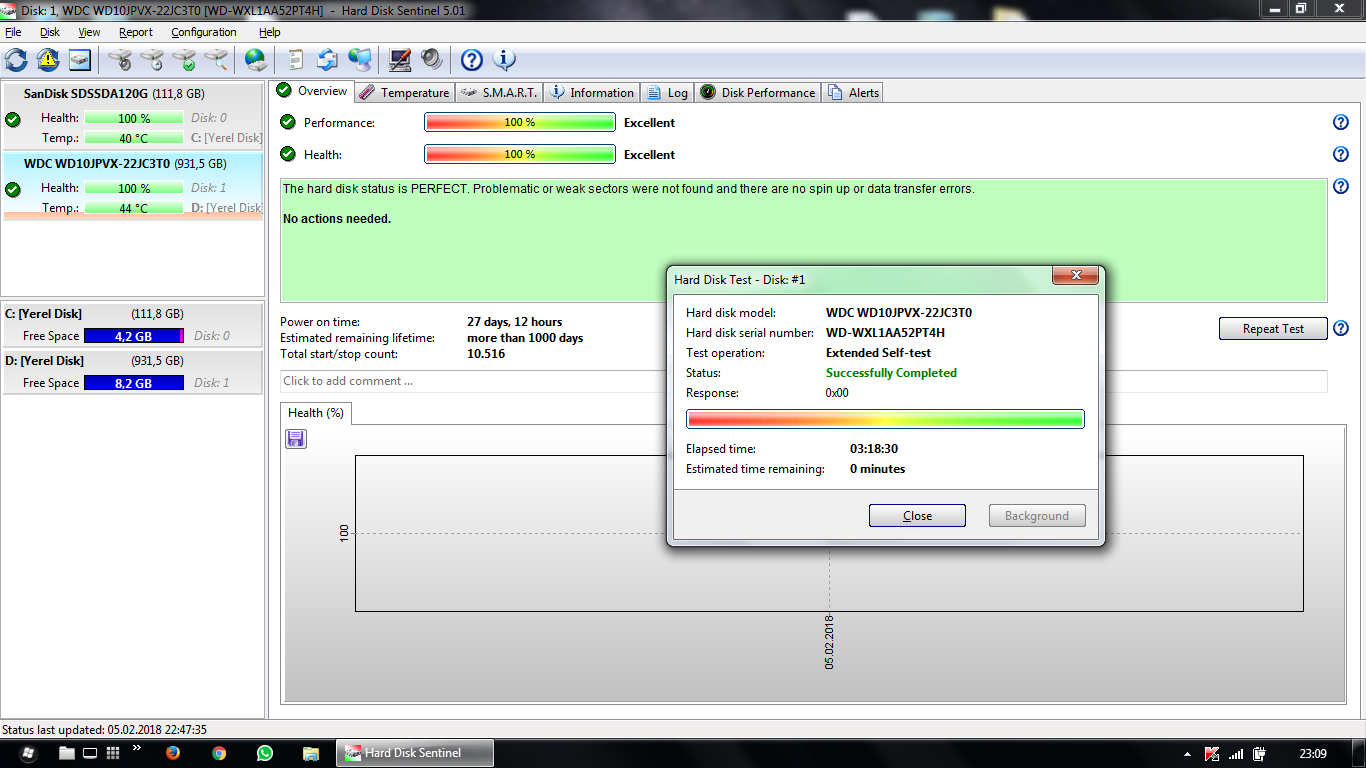1366x768 pixels.
Task: Click the green status check on WDC disk
Action: (13, 190)
